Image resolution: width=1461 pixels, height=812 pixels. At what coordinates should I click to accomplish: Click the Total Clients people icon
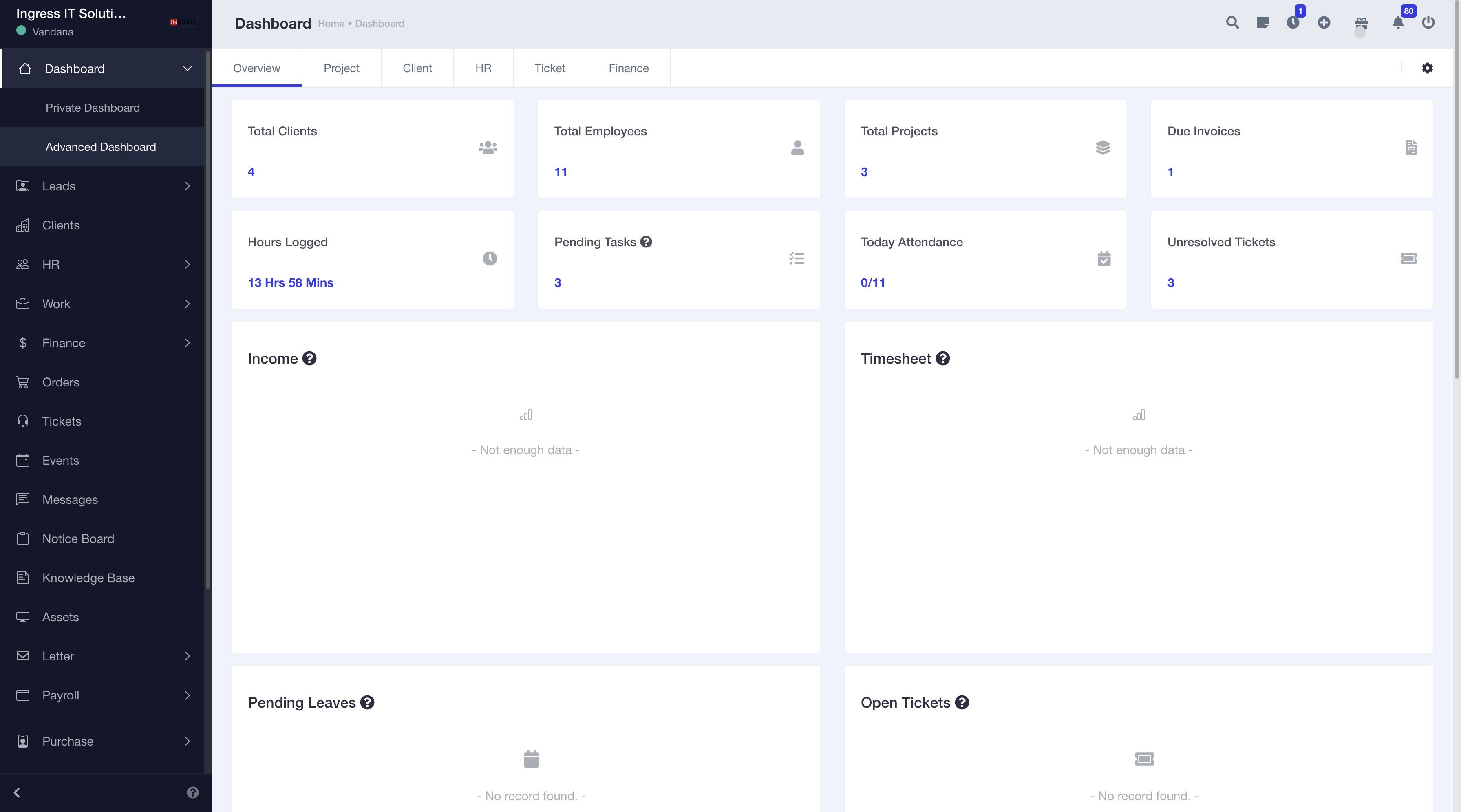(x=488, y=148)
